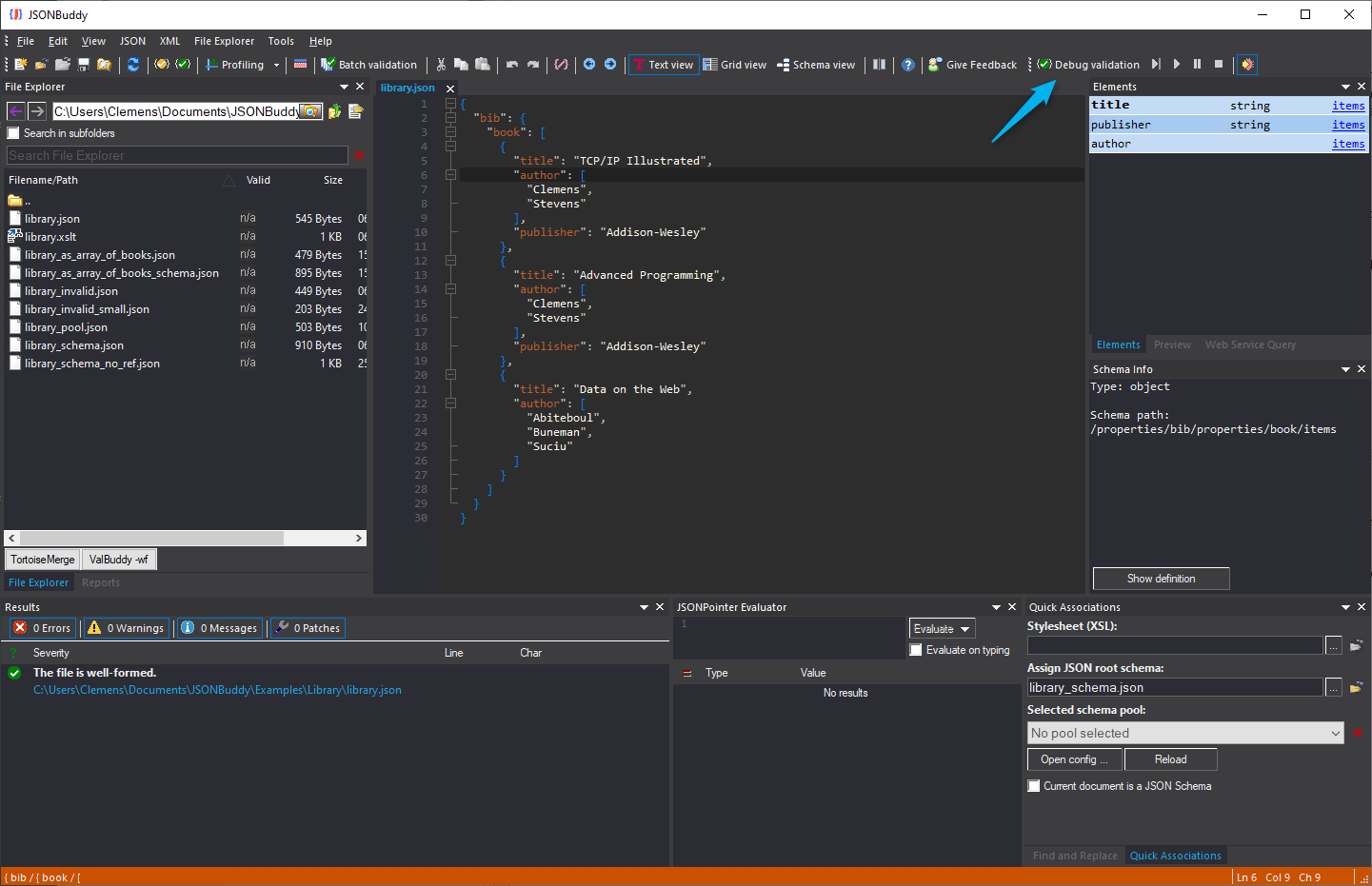Click the items link in the title row
This screenshot has height=886, width=1372.
tap(1348, 106)
